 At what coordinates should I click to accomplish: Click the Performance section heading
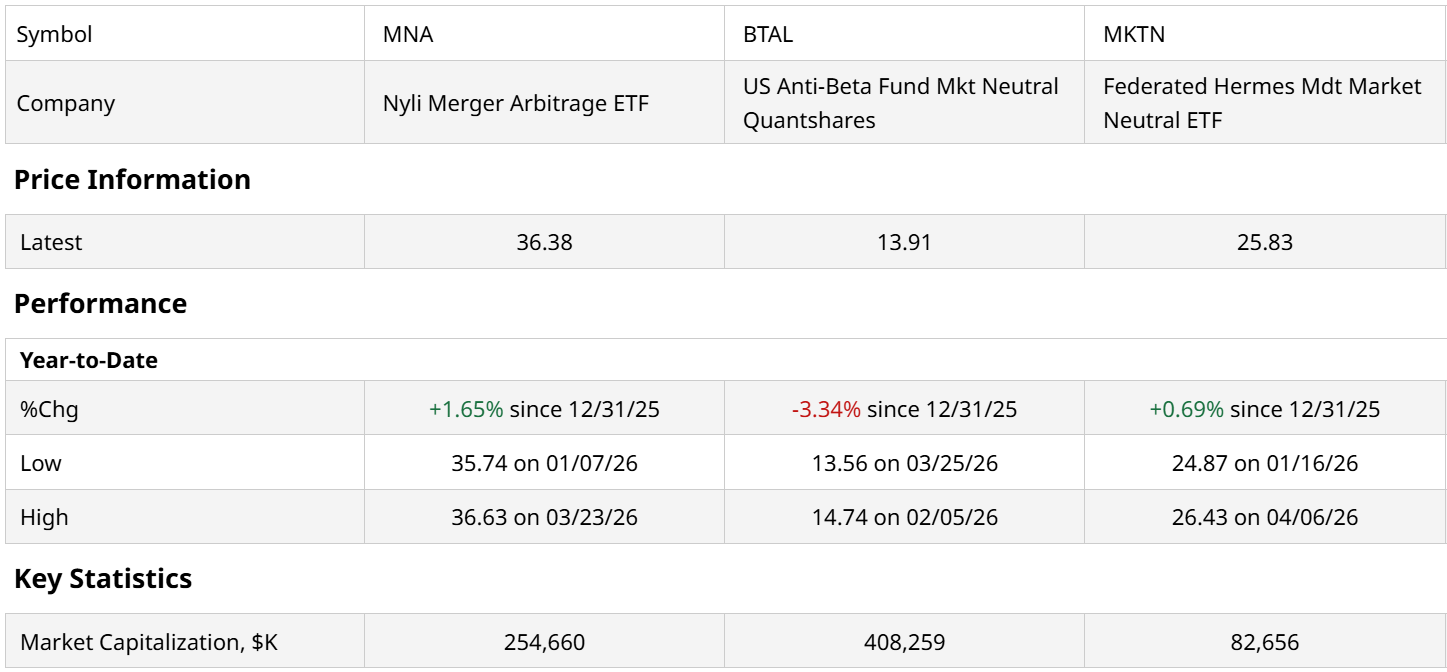coord(100,304)
